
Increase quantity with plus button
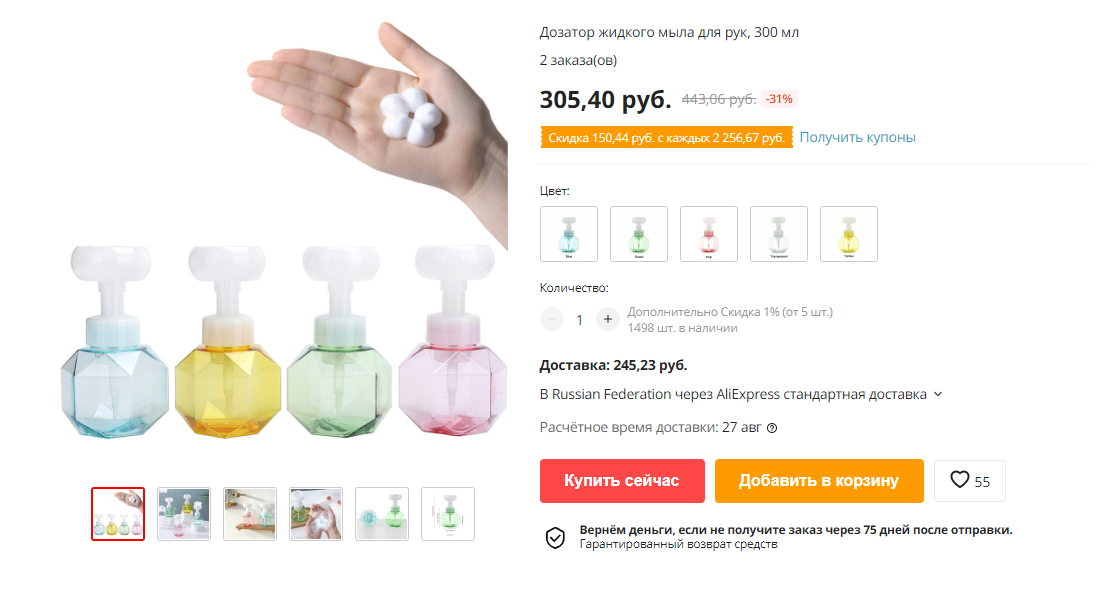(607, 320)
